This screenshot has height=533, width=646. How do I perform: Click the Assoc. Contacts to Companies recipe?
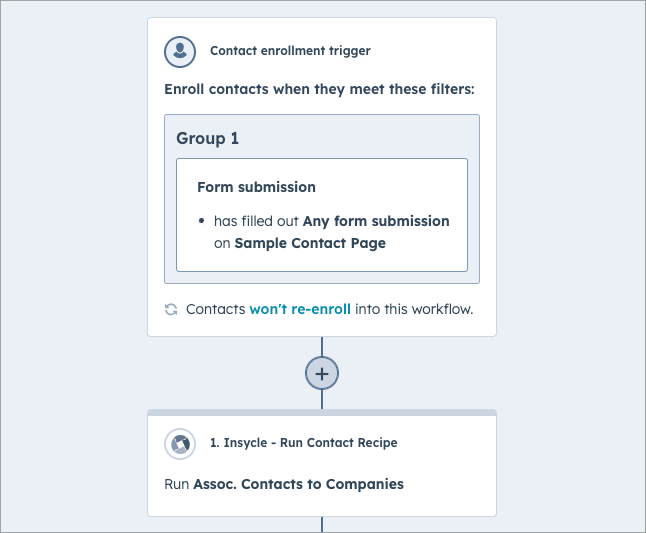298,484
